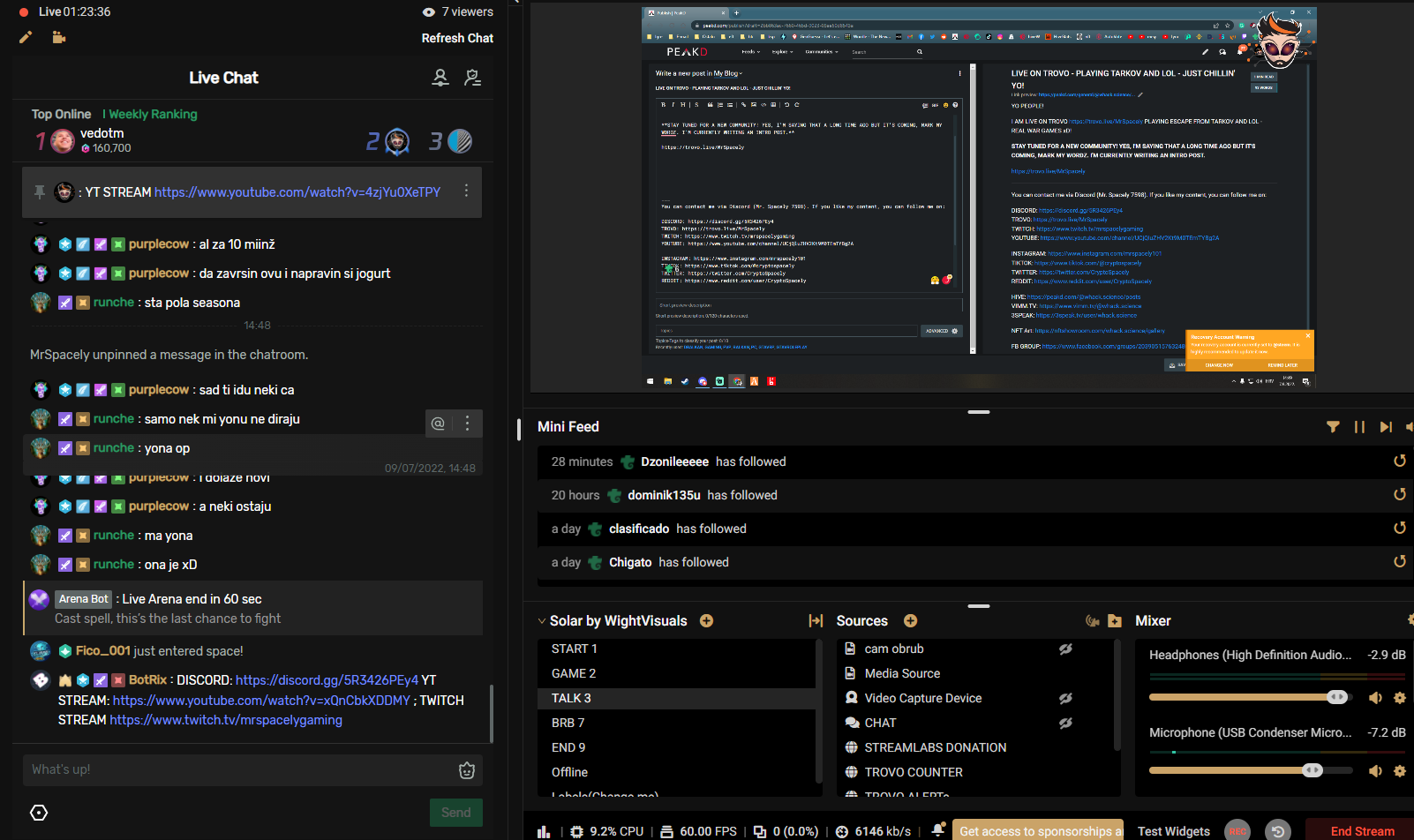Open pinned YouTube stream link
Screen dimensions: 1414x840
(x=297, y=191)
